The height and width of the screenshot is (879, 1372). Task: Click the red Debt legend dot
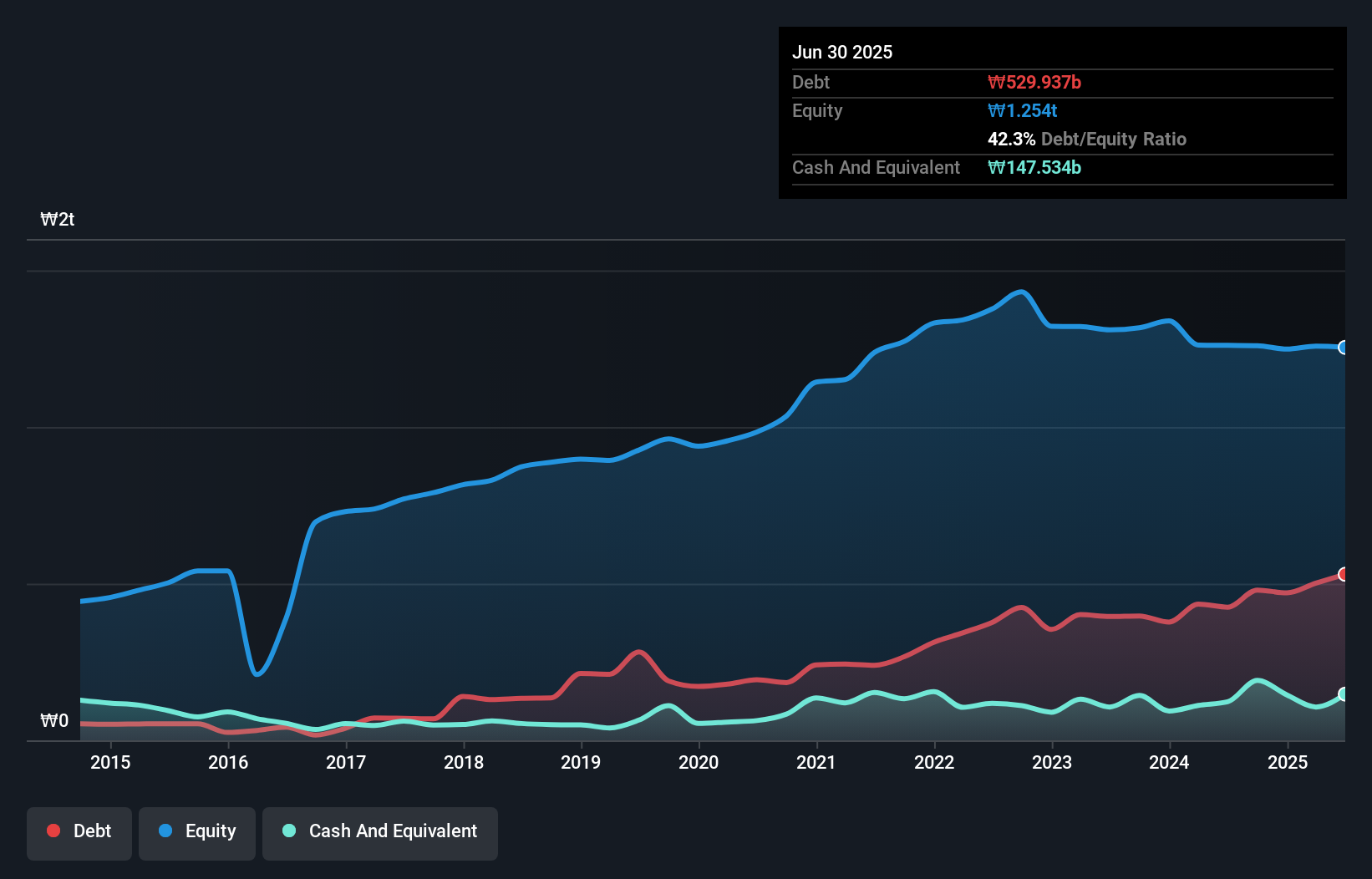[52, 831]
